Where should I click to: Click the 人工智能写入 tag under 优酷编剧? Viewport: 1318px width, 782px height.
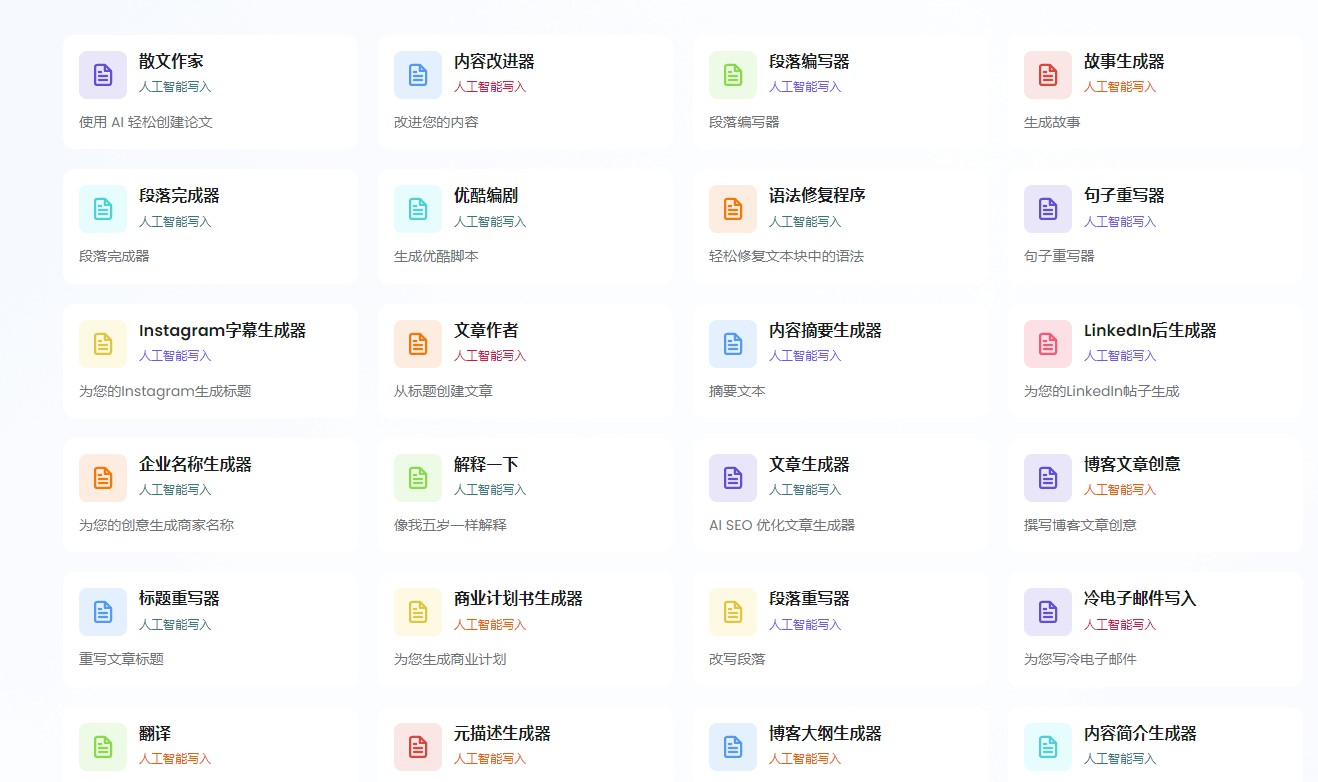(x=490, y=222)
